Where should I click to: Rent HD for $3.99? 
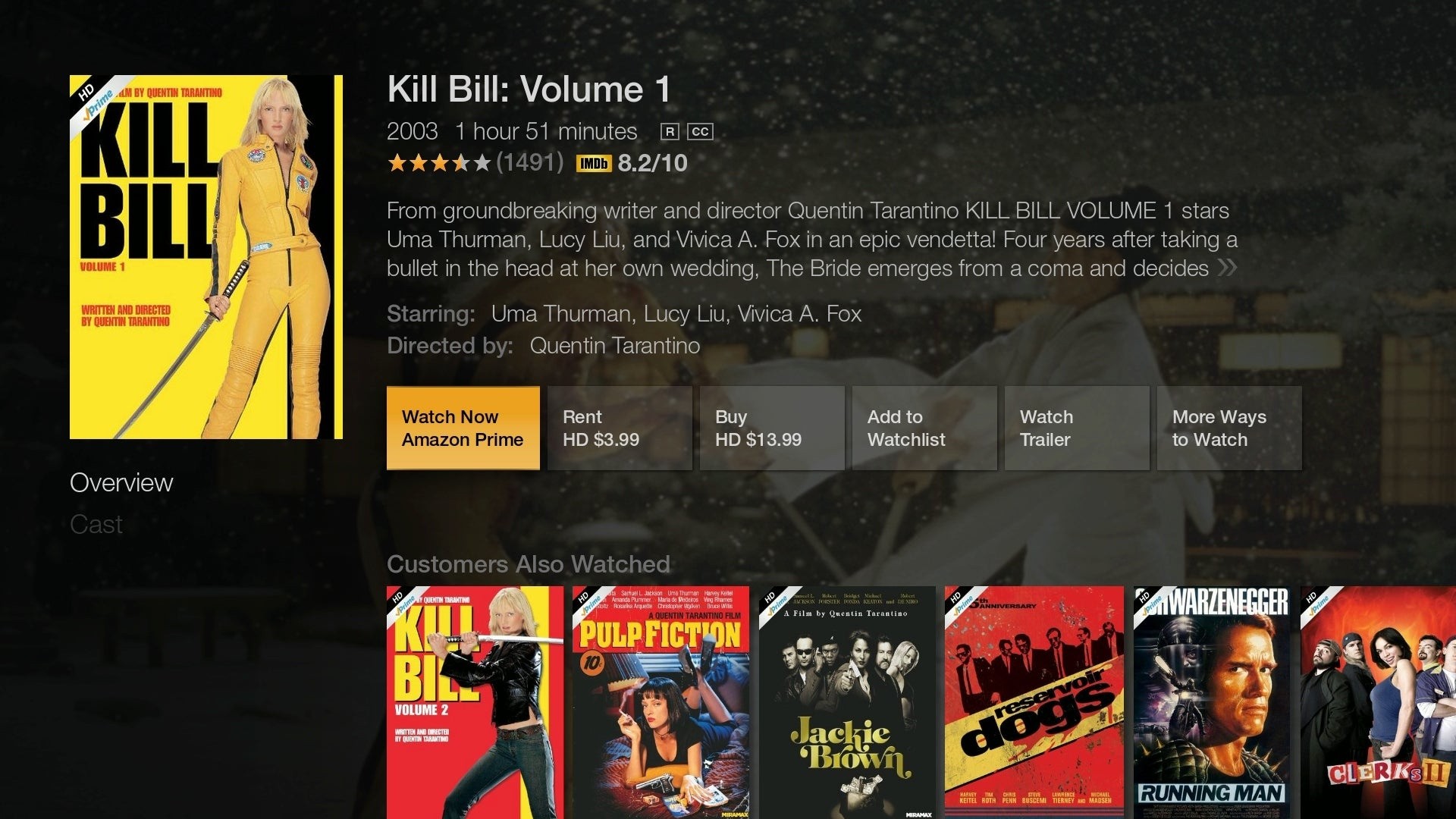click(x=620, y=428)
